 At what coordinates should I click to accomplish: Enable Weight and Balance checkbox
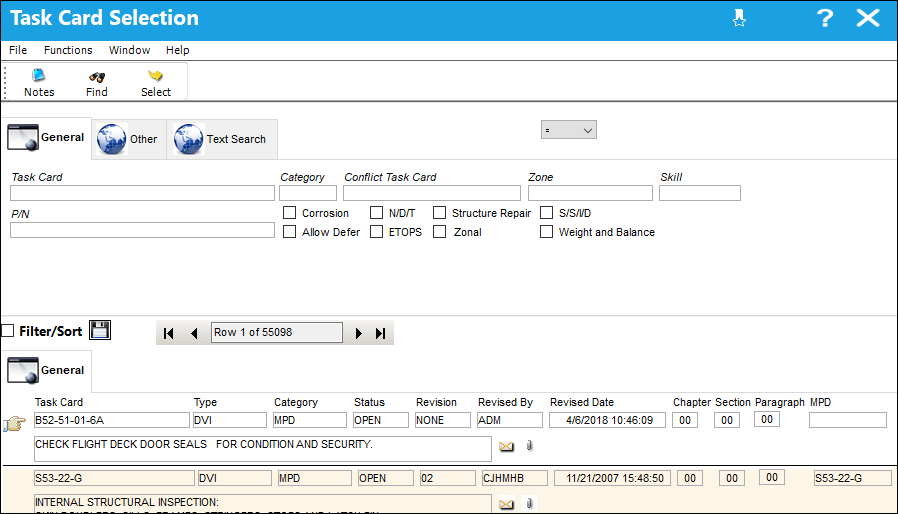(546, 232)
